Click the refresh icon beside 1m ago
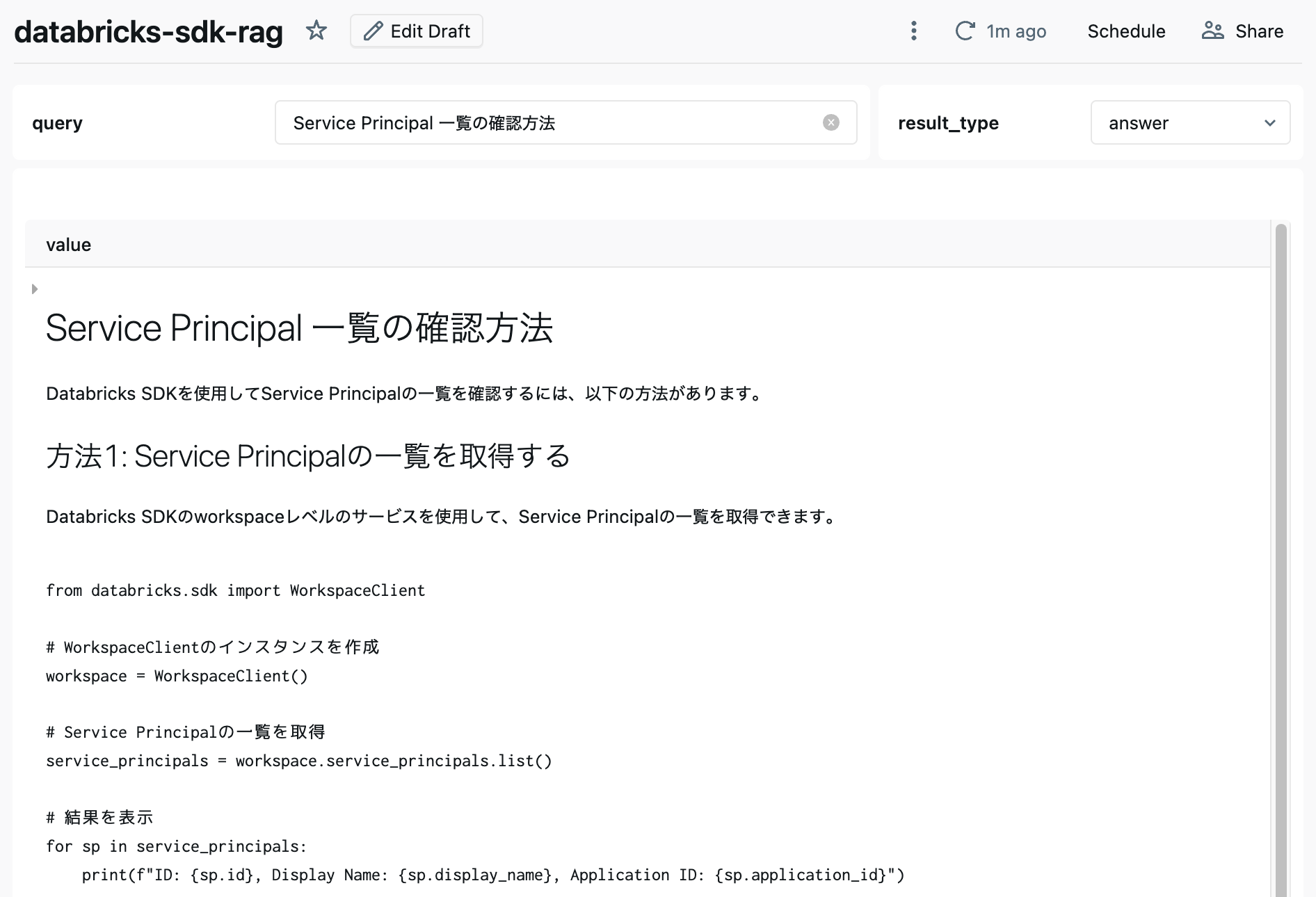This screenshot has width=1316, height=897. 965,31
